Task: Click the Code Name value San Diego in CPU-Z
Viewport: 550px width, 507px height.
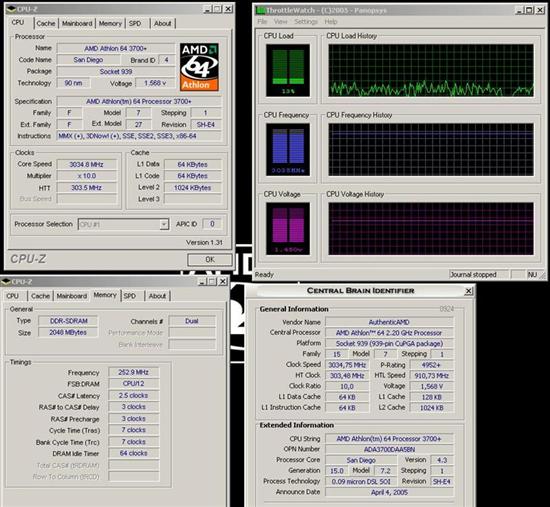Action: click(88, 60)
